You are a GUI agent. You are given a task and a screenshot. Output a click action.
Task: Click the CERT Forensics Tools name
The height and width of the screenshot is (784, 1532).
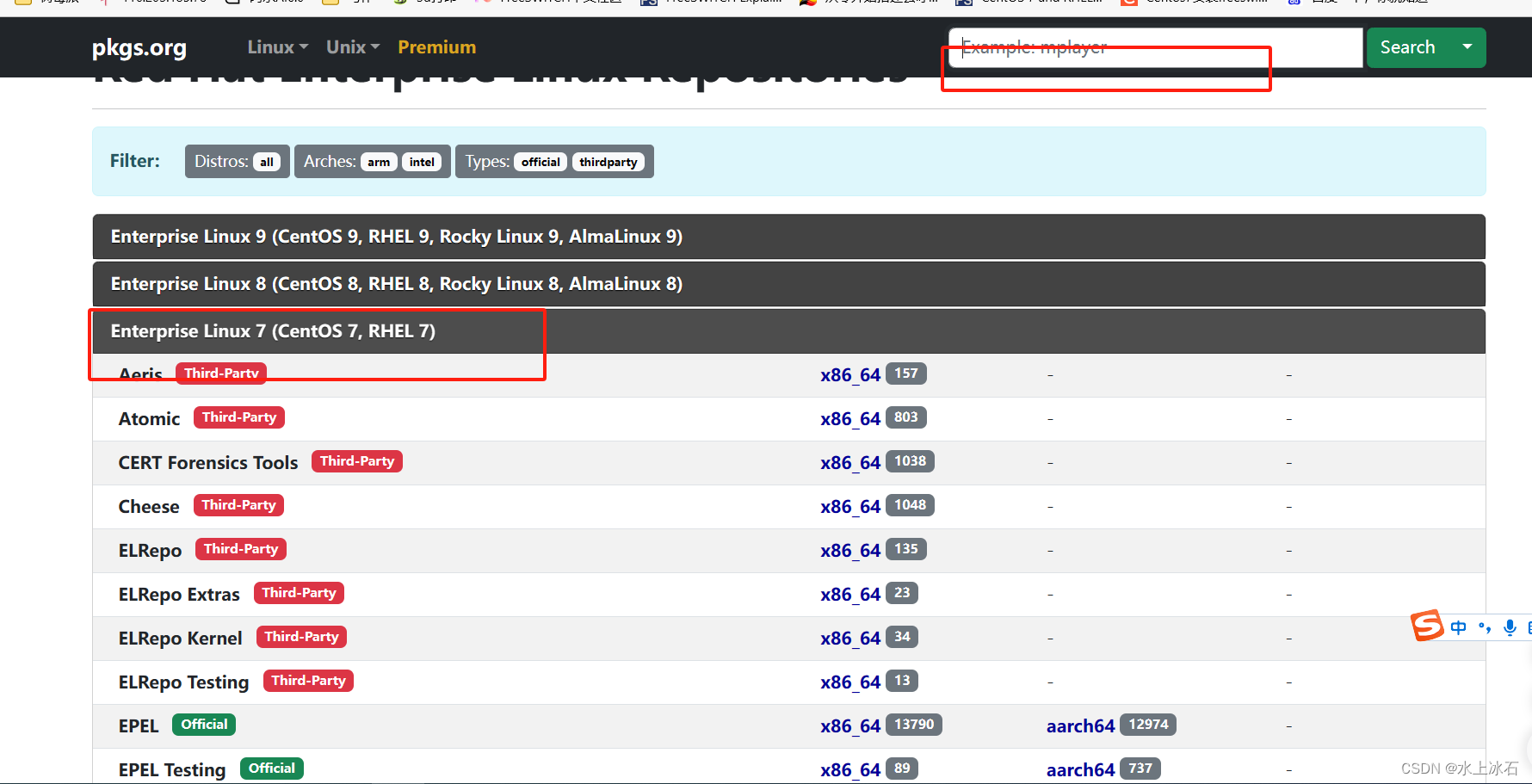(x=208, y=463)
